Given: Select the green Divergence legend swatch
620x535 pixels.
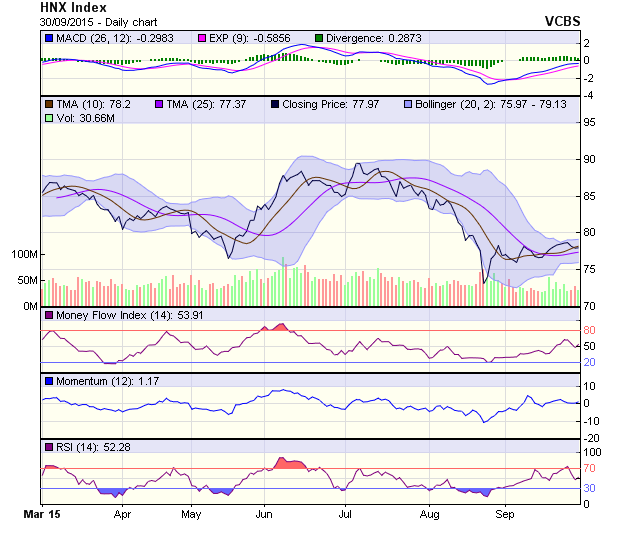Looking at the screenshot, I should 319,37.
